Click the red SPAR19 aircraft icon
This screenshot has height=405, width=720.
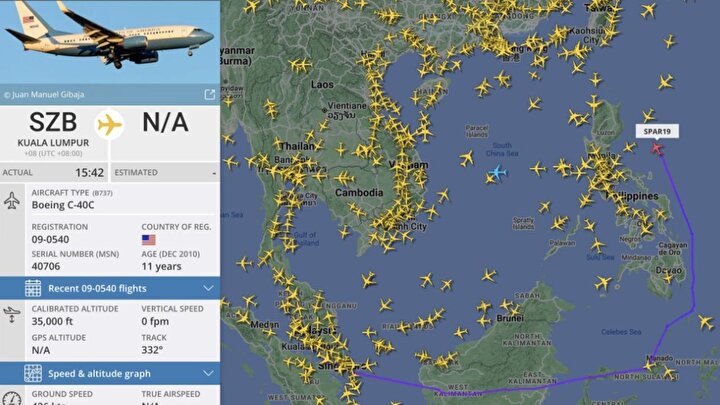coord(657,148)
